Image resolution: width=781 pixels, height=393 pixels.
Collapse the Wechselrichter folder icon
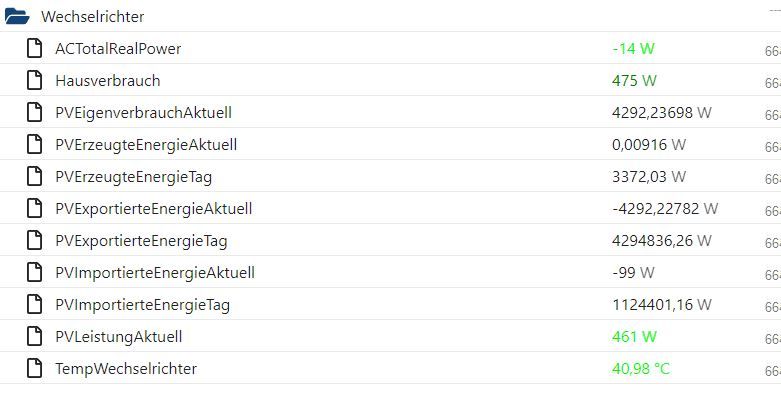[x=17, y=16]
